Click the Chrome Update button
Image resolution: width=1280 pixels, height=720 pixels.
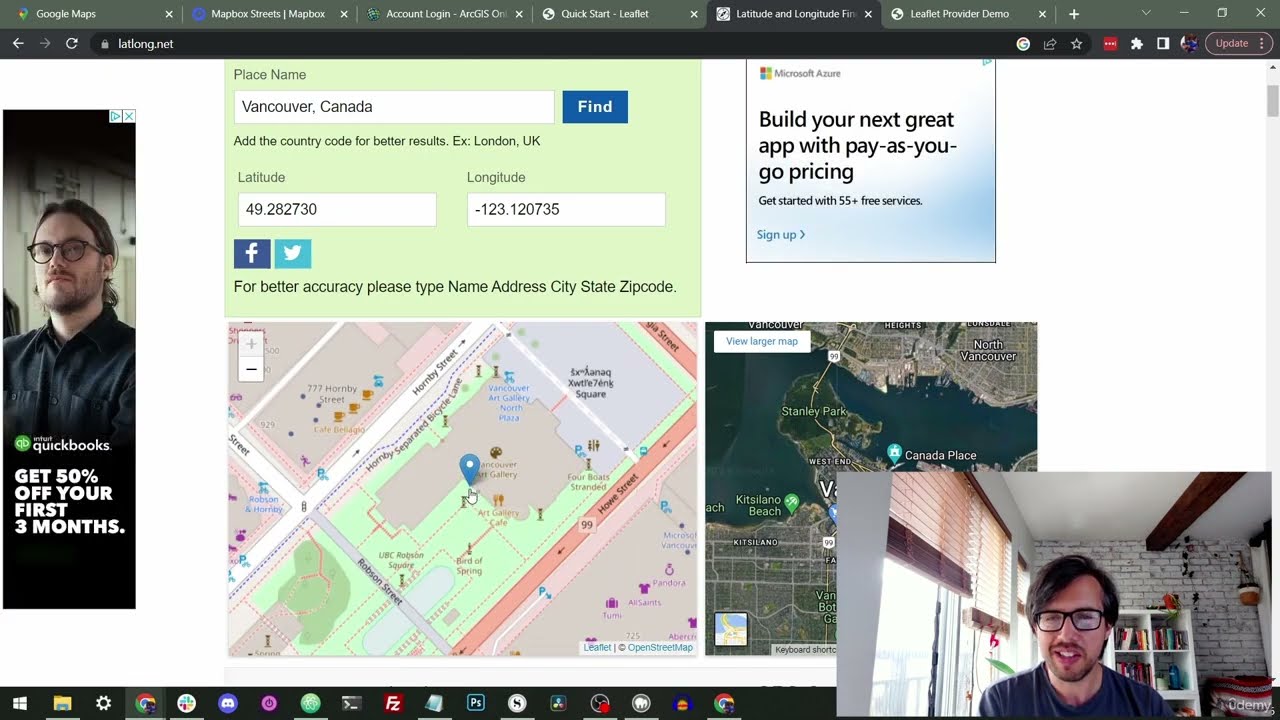[x=1231, y=44]
